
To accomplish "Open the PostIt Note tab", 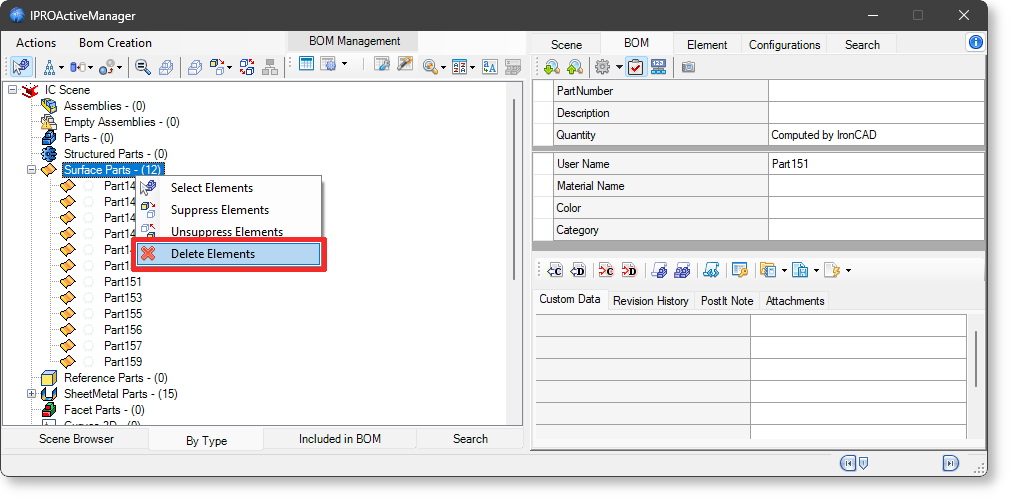I will pos(727,301).
